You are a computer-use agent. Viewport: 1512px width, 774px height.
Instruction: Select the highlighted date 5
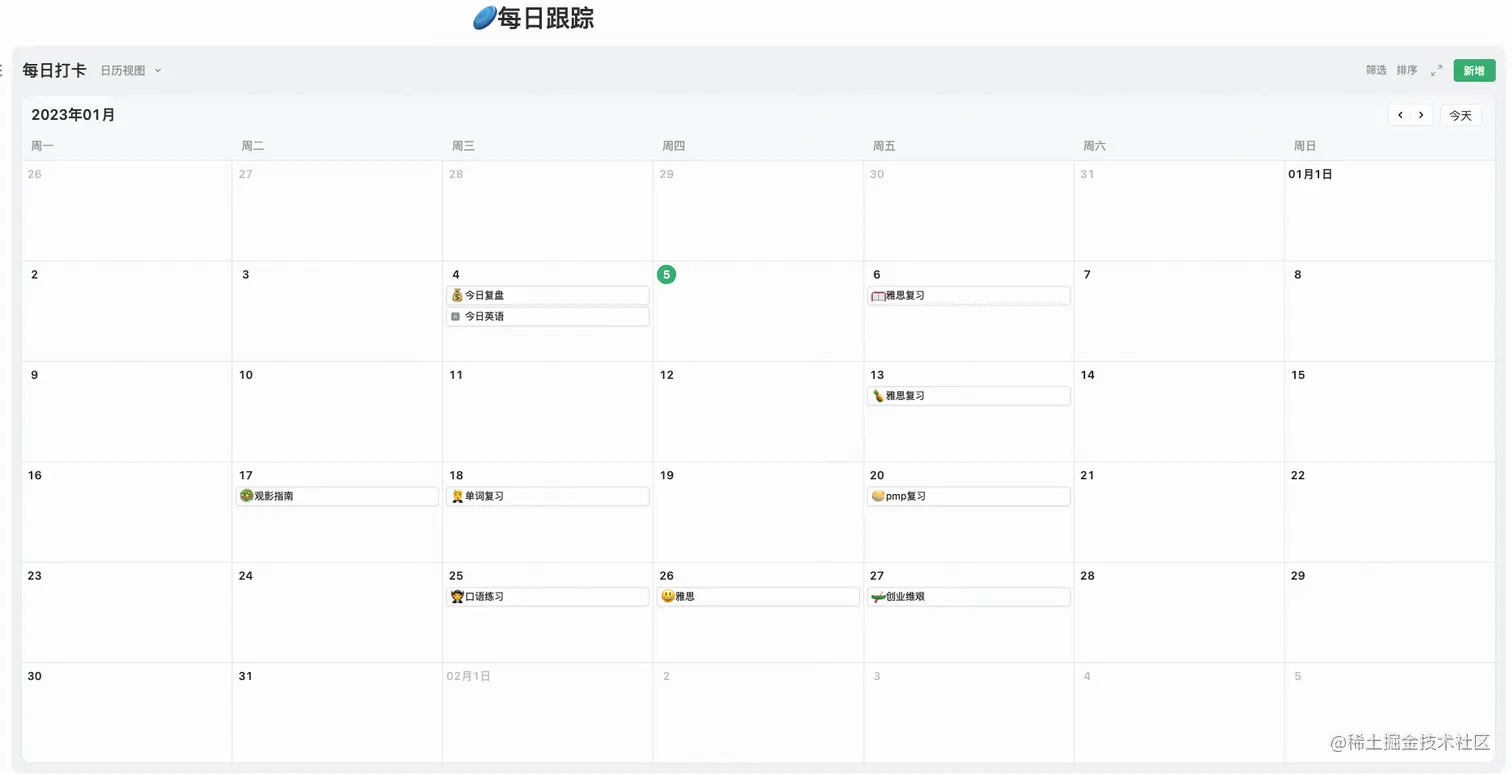[x=666, y=274]
